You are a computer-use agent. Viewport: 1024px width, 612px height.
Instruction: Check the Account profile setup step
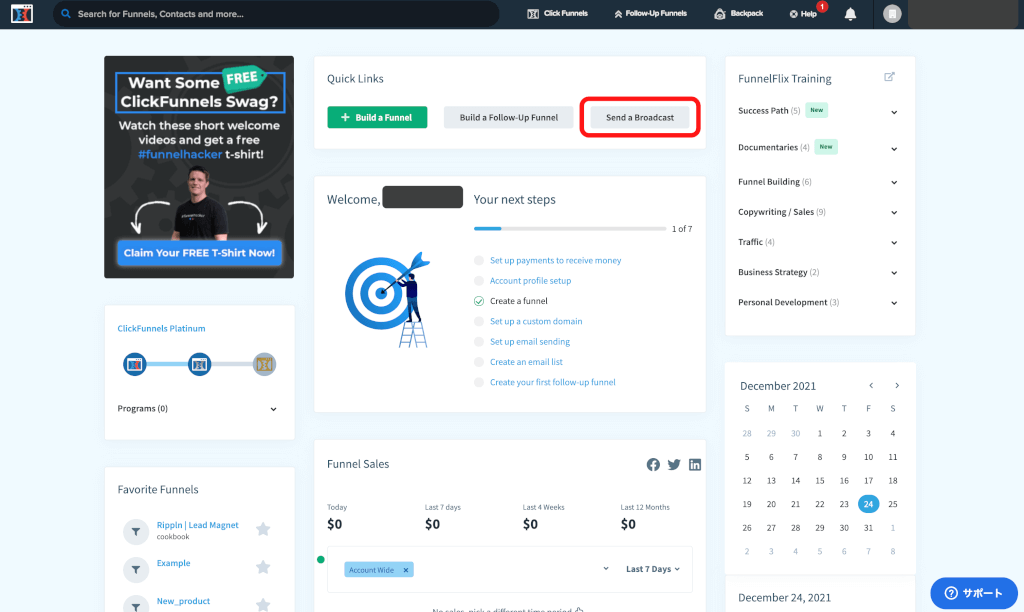pyautogui.click(x=479, y=281)
